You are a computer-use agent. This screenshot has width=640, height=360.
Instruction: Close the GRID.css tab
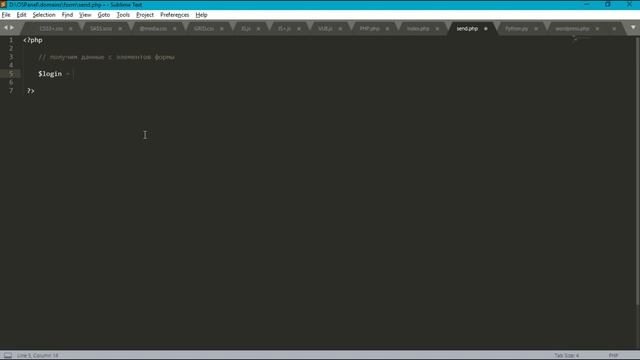(222, 29)
